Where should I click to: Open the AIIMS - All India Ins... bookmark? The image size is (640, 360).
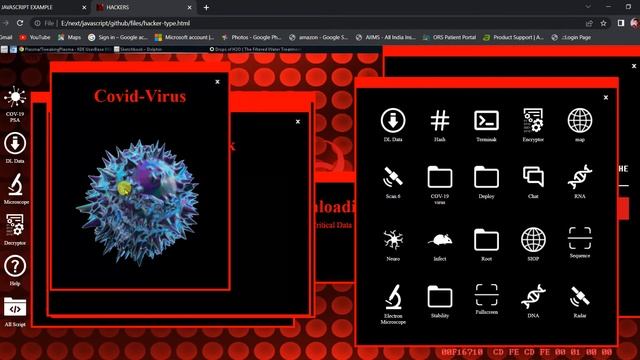[x=386, y=37]
